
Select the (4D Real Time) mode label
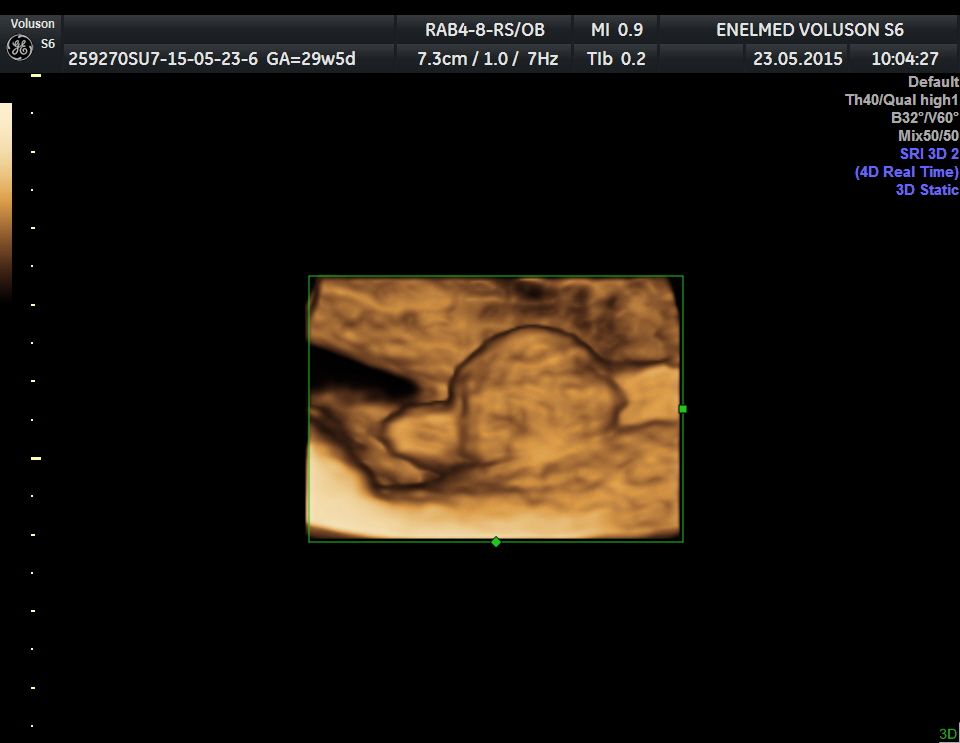pyautogui.click(x=906, y=172)
